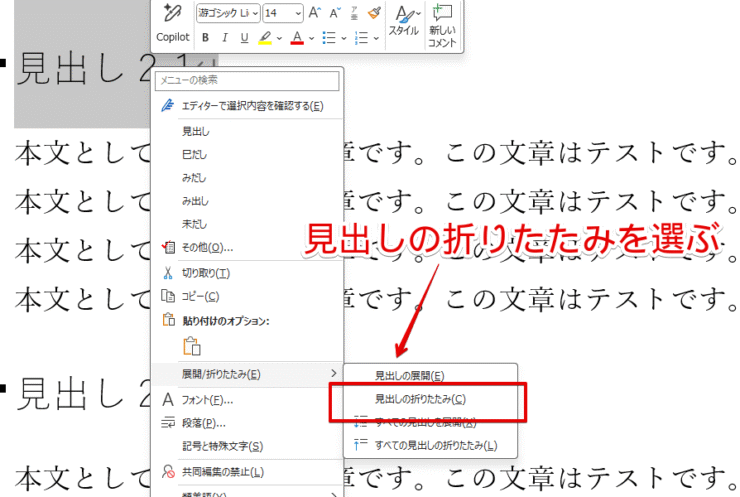Insert a 新しいコメント new comment

(442, 25)
